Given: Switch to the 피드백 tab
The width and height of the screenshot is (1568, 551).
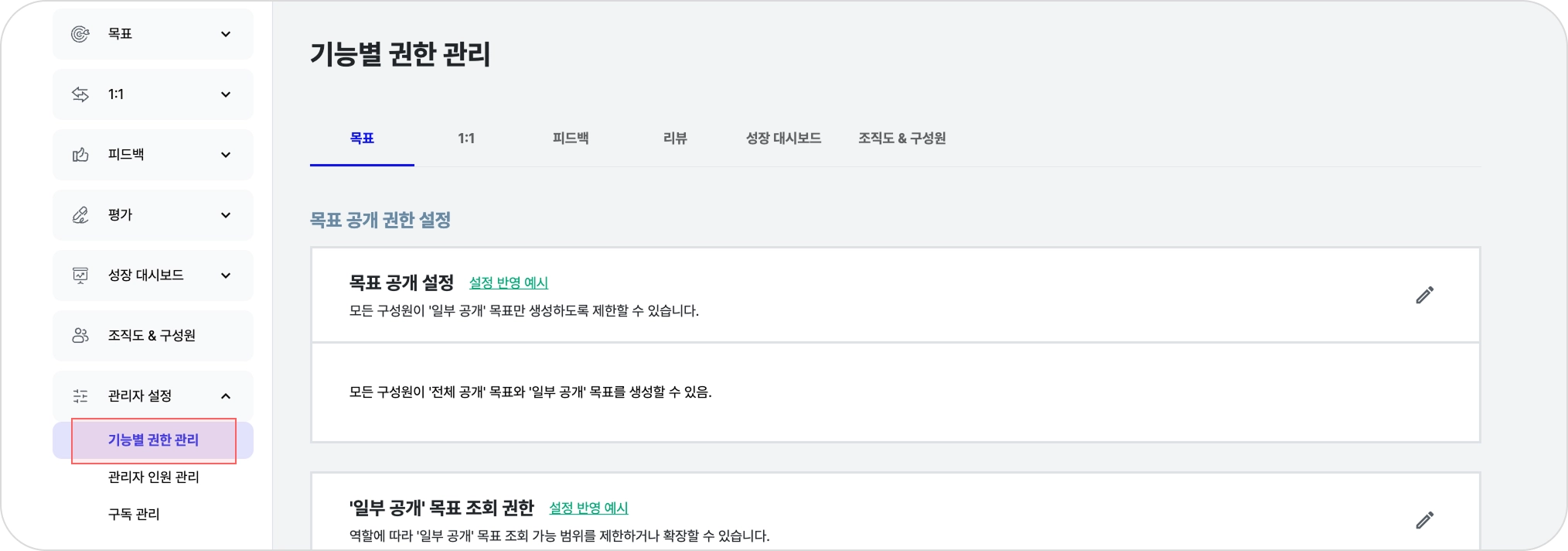Looking at the screenshot, I should [571, 139].
